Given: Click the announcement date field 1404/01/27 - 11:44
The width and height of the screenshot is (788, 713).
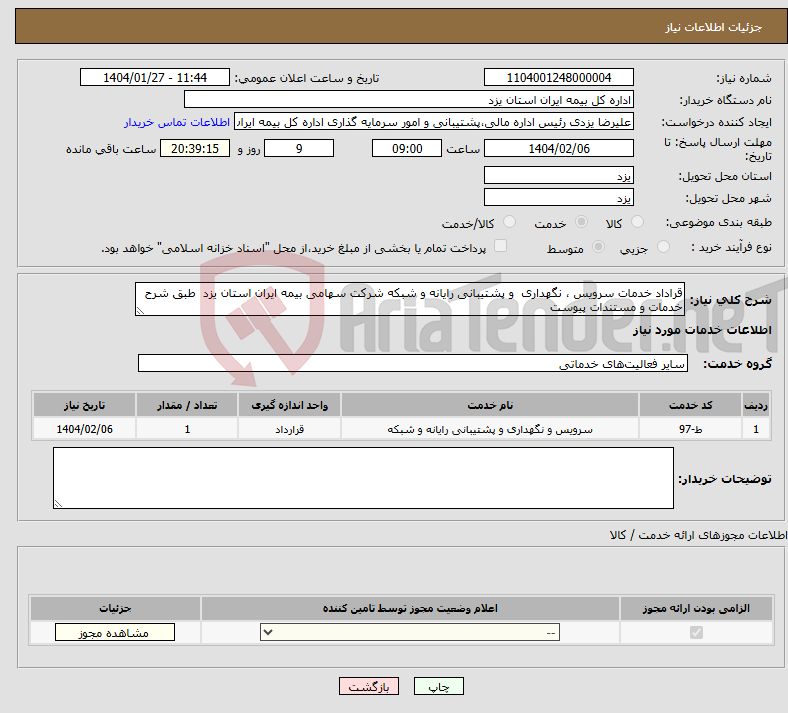Looking at the screenshot, I should 155,77.
